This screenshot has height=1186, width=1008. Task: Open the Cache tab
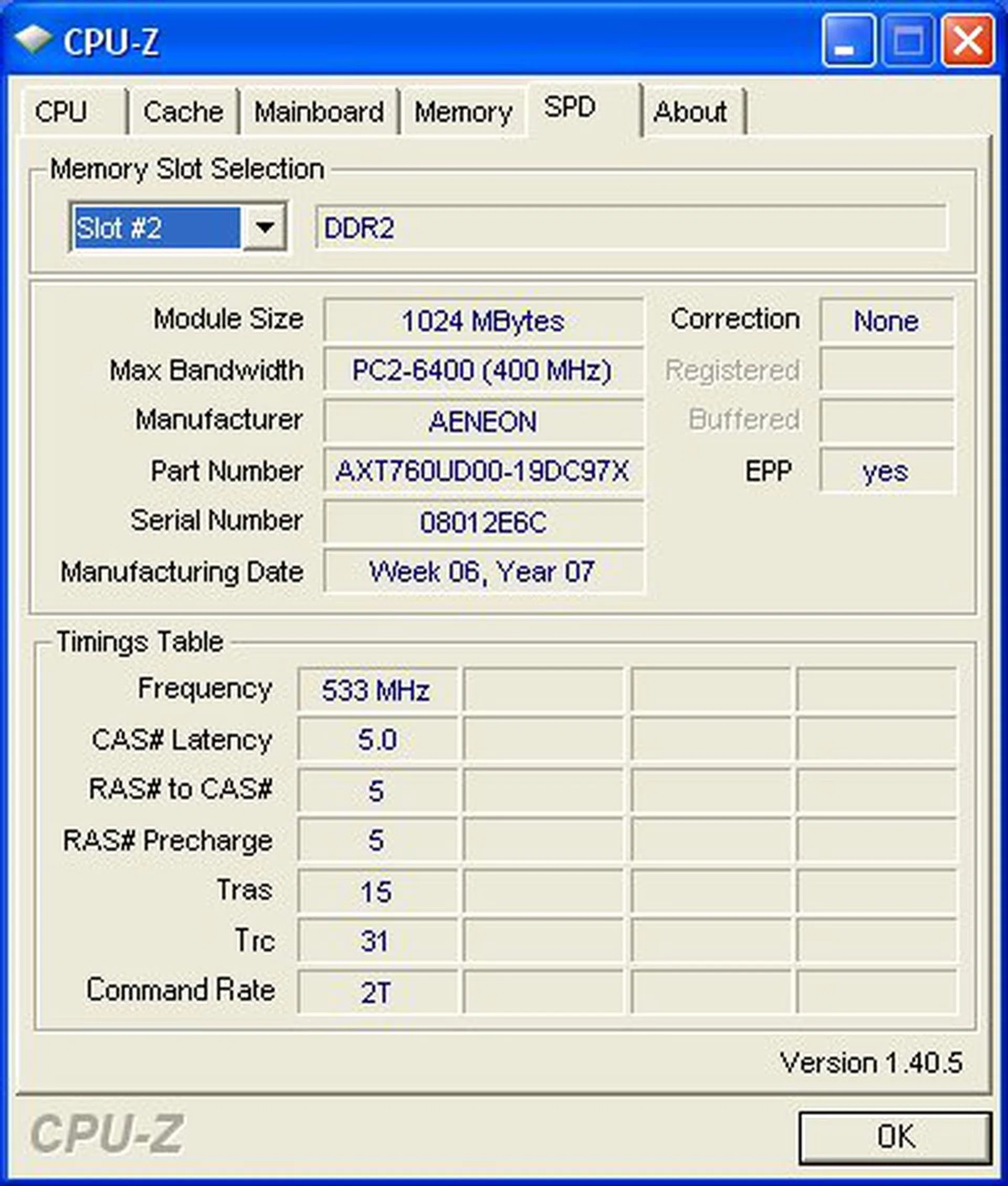[x=182, y=112]
